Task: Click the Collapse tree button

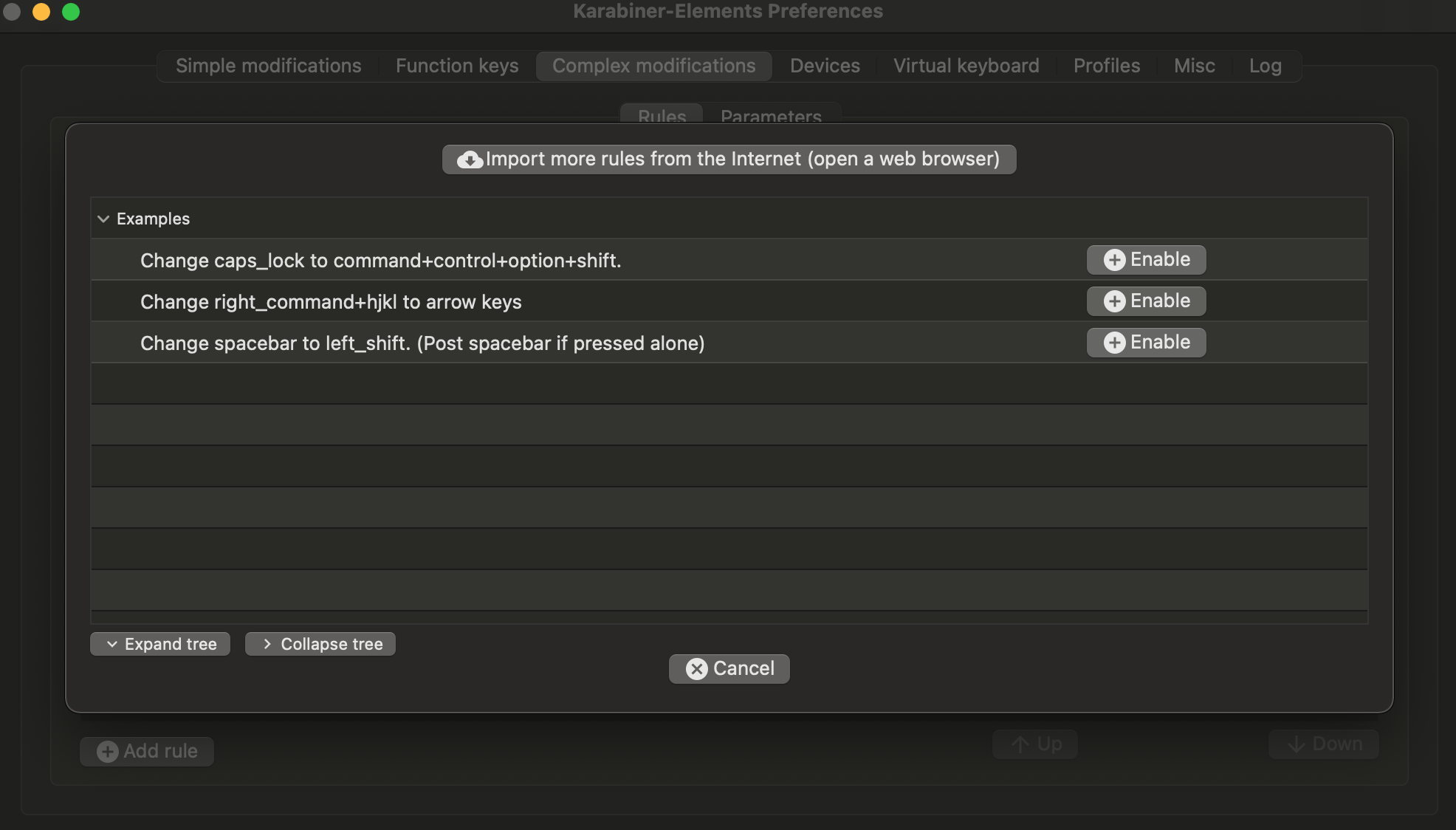Action: tap(320, 644)
